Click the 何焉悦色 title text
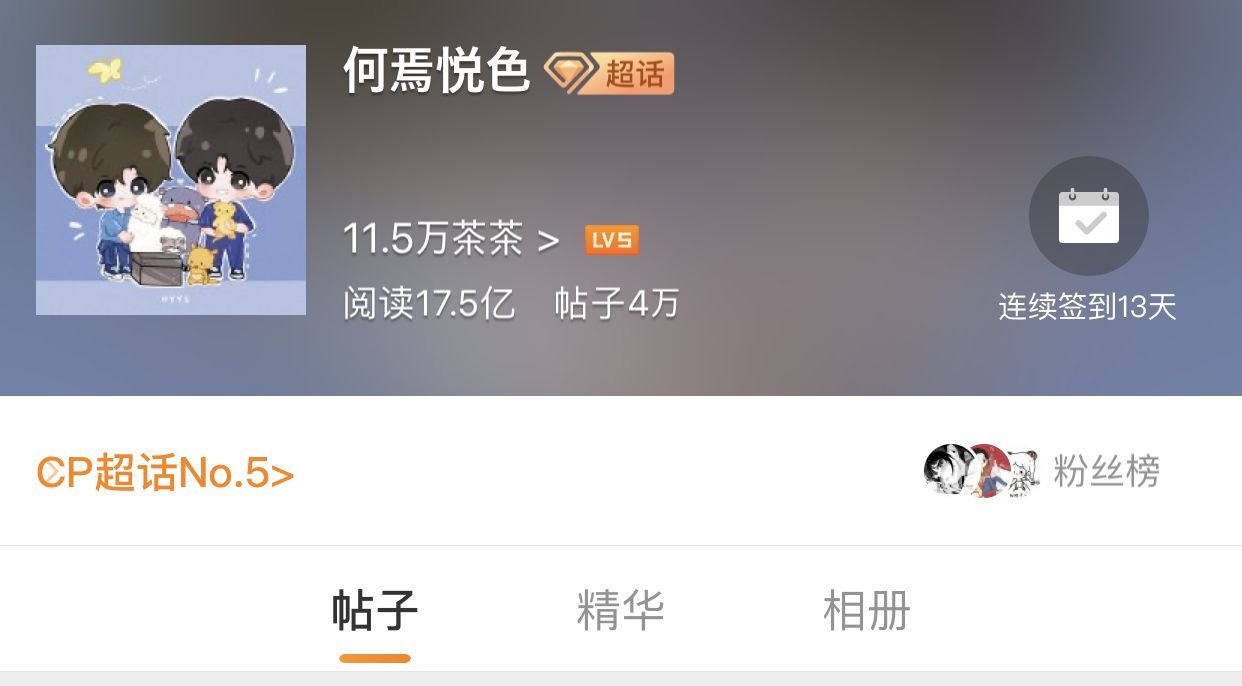Viewport: 1242px width, 686px height. pos(436,71)
